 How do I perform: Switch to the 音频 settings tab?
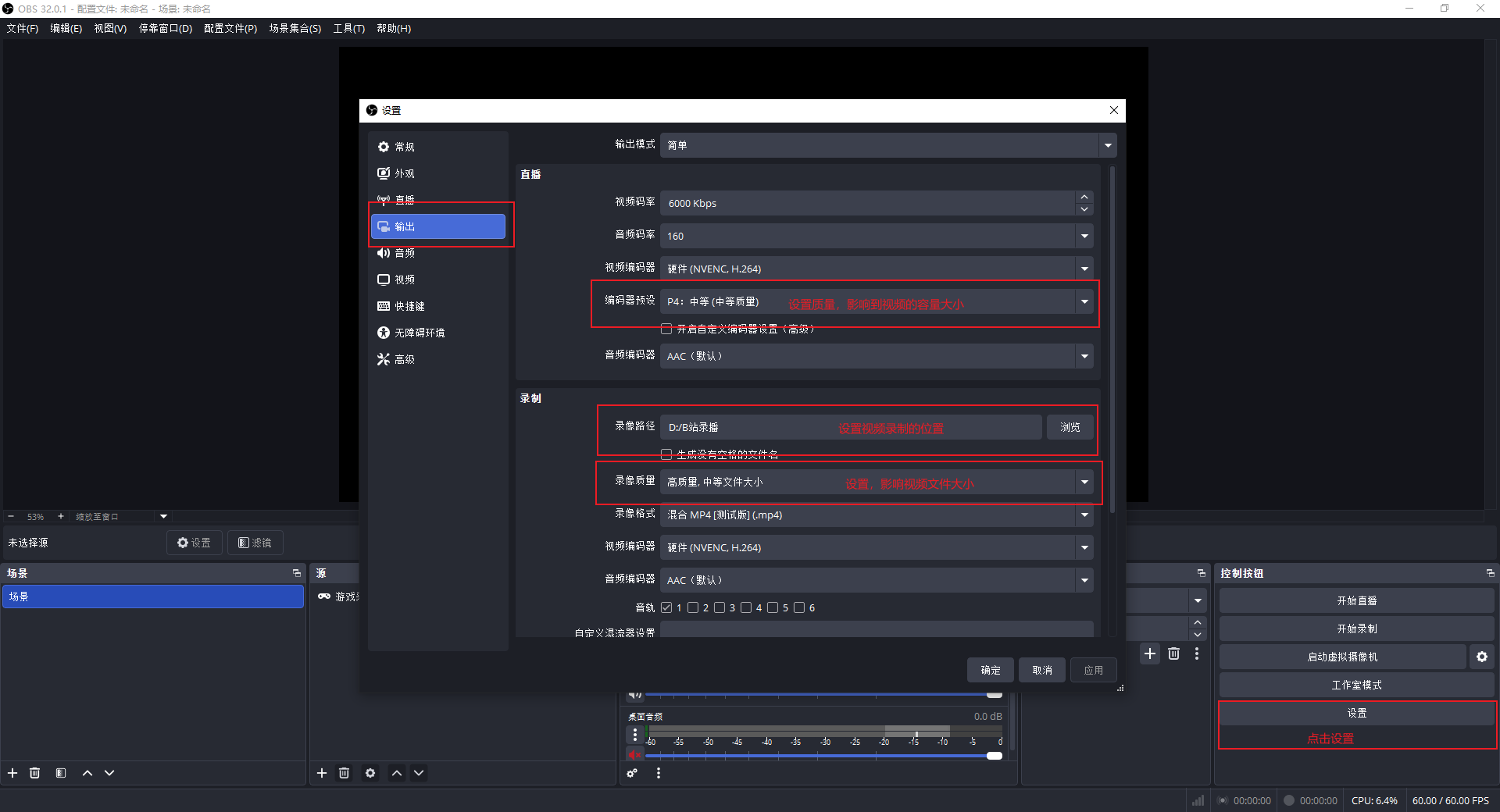coord(405,253)
